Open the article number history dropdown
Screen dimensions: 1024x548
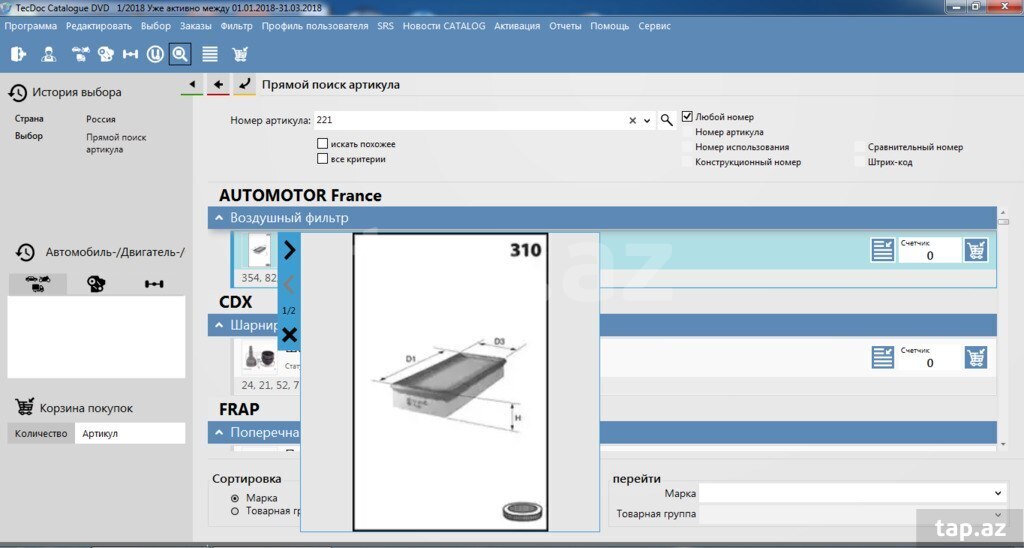647,121
